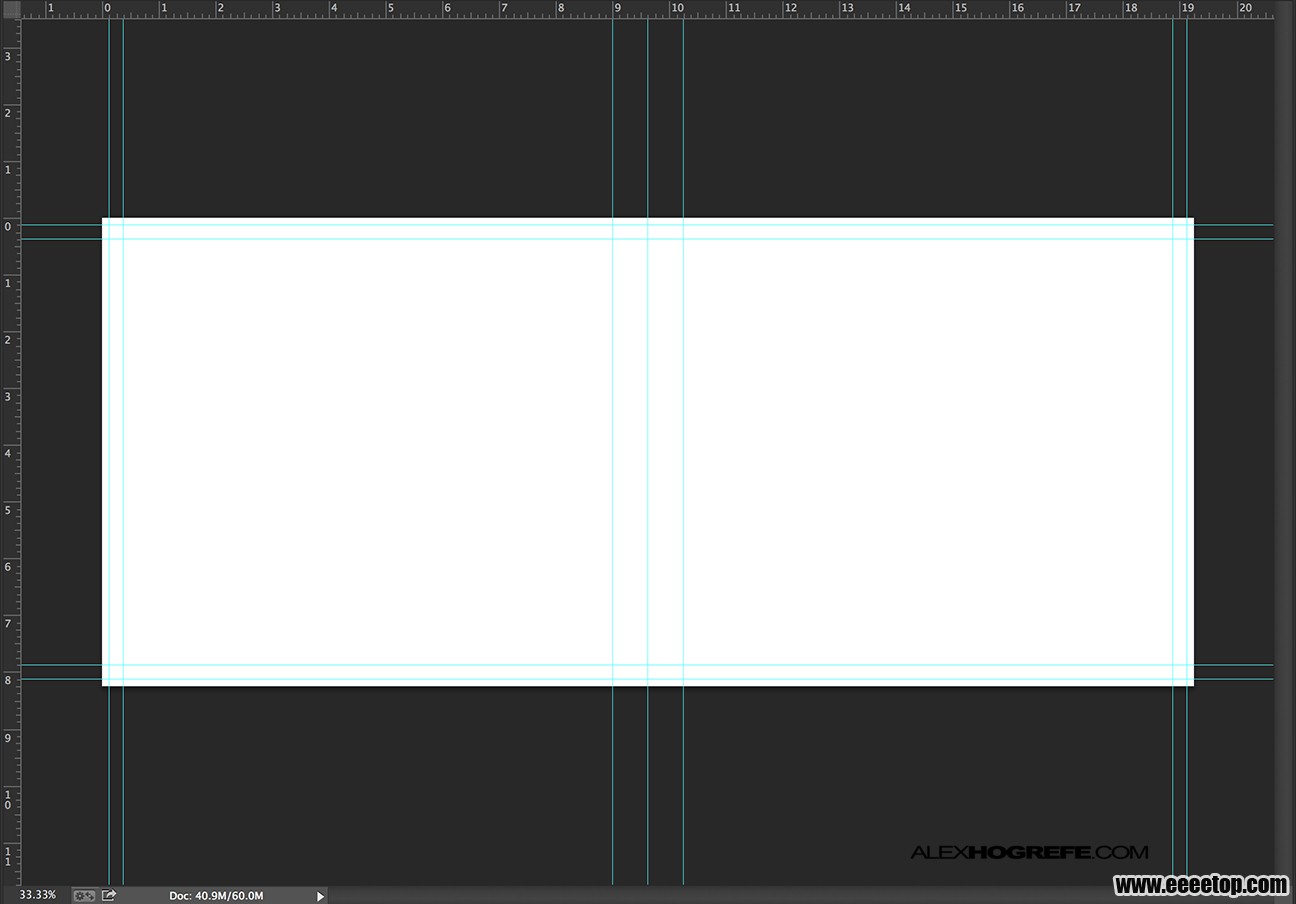The image size is (1296, 904).
Task: Click the Doc: 40.9M/60.0M status text
Action: point(216,896)
